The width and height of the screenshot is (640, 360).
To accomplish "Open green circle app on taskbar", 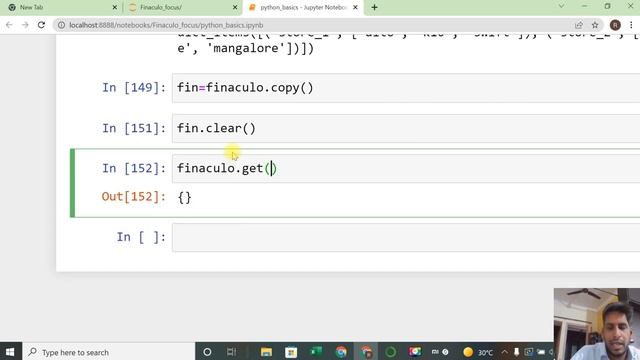I will pos(391,352).
